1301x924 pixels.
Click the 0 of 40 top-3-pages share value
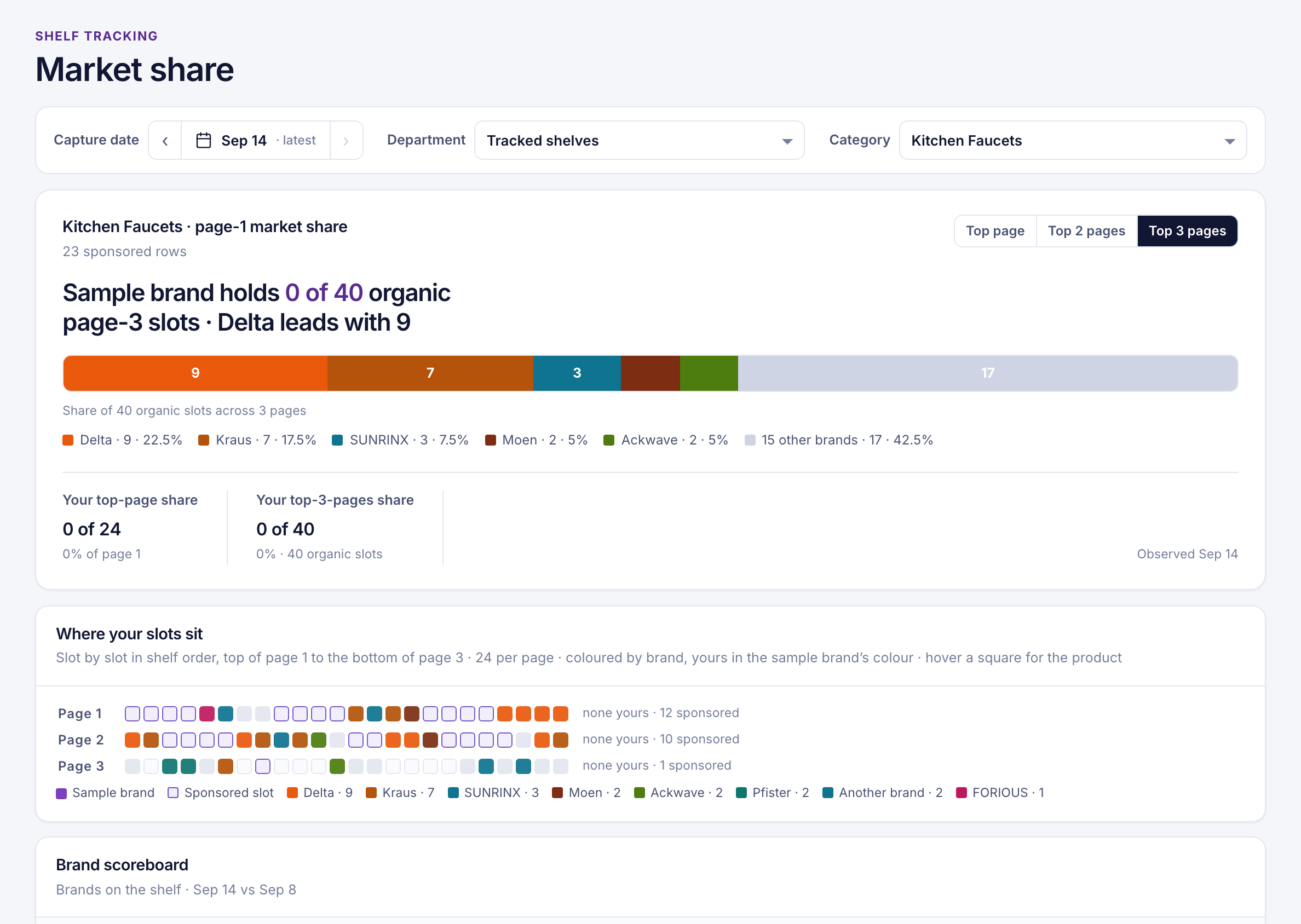[x=285, y=529]
